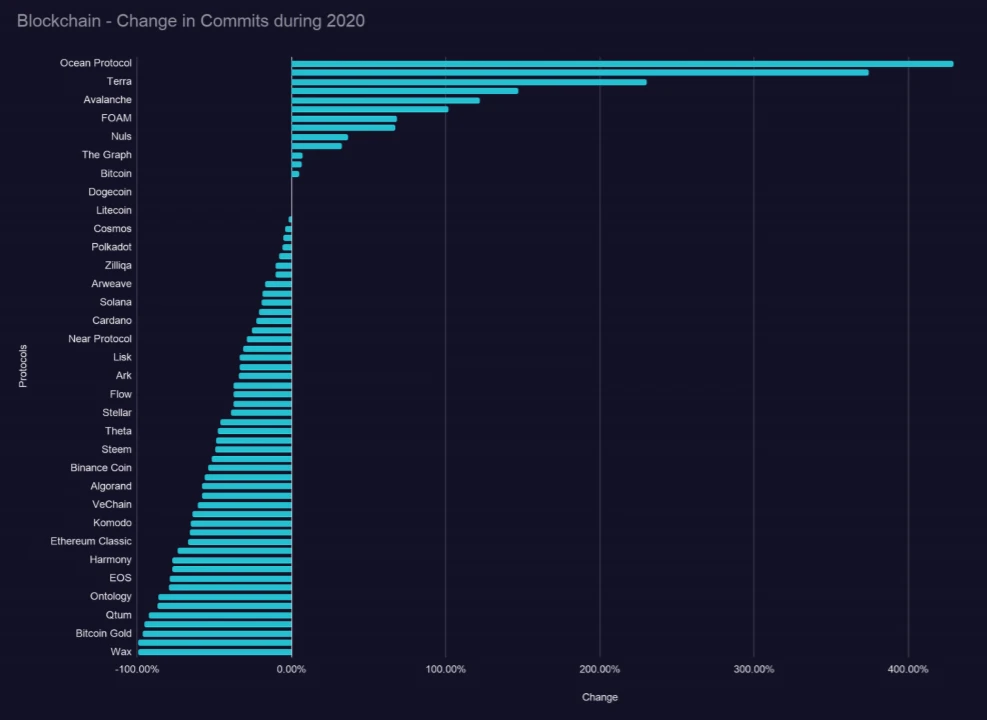Select the Terra axis label
The image size is (987, 720).
coord(119,81)
